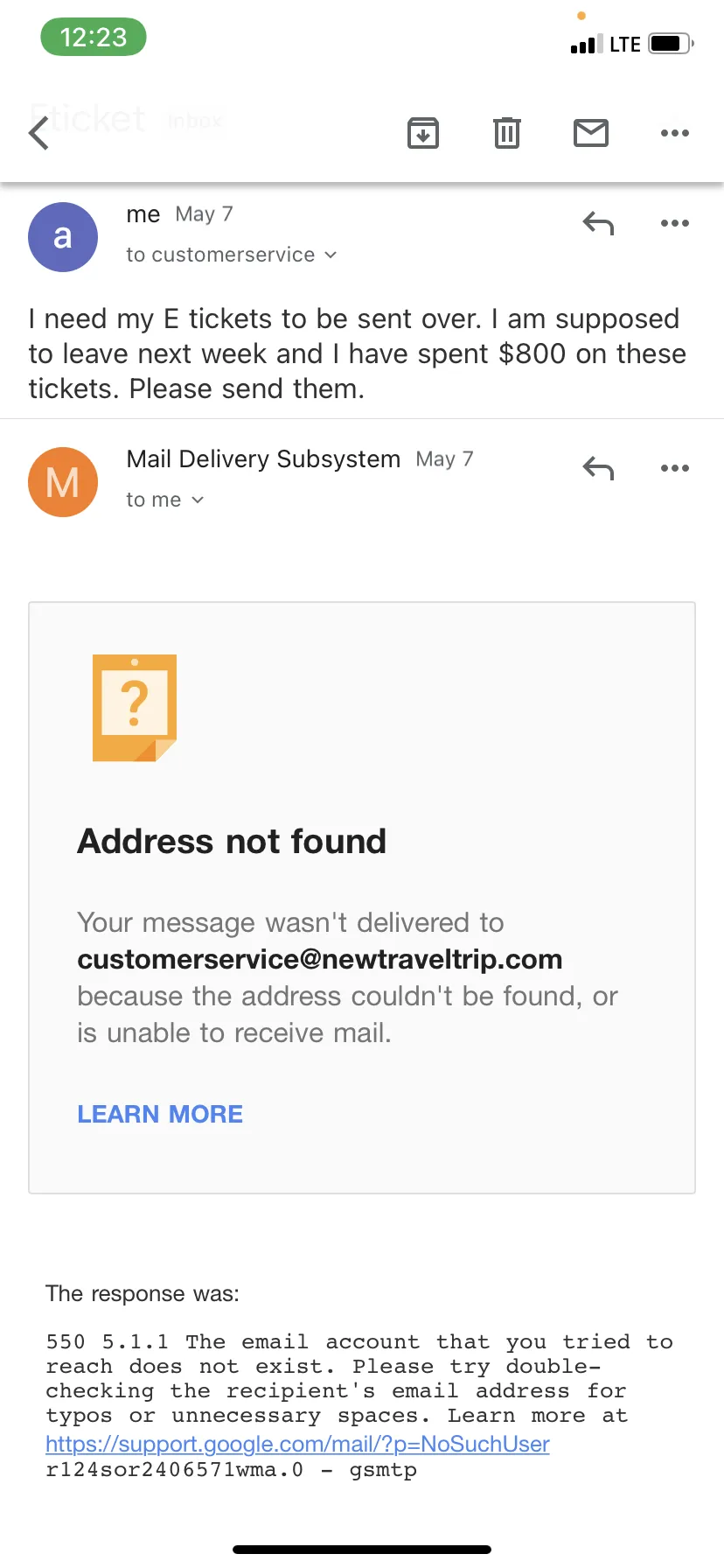This screenshot has width=724, height=1568.
Task: Tap the orange 'M' sender avatar
Action: coord(63,482)
